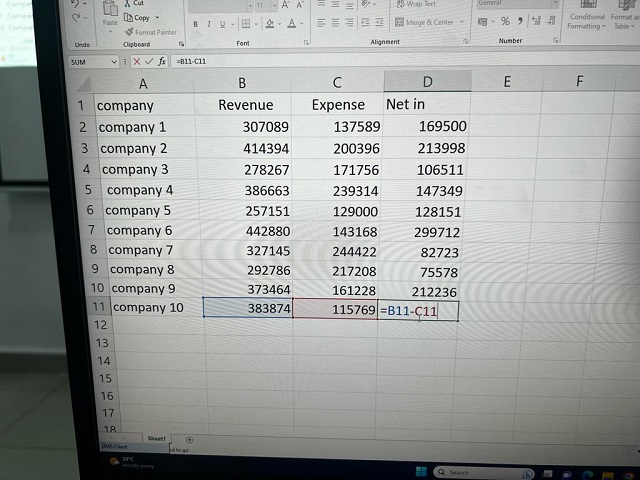Apply Percent Style format
The image size is (640, 480).
505,21
